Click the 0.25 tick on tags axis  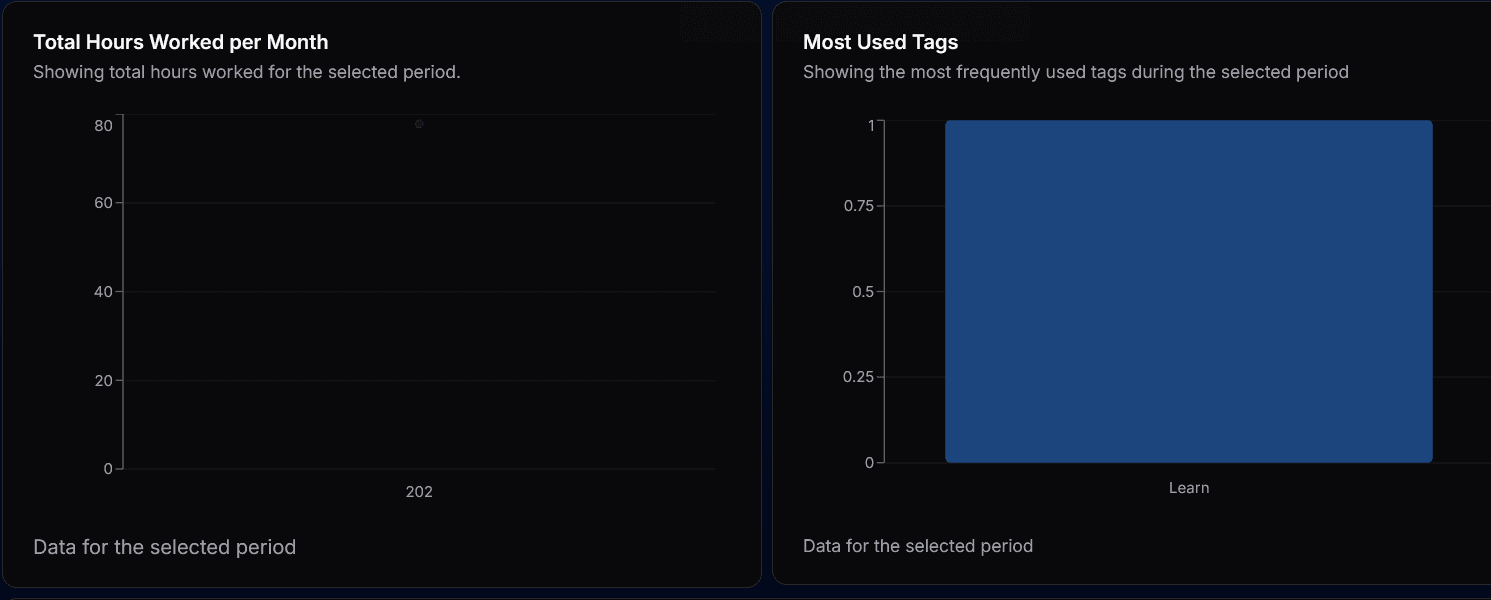tap(859, 377)
